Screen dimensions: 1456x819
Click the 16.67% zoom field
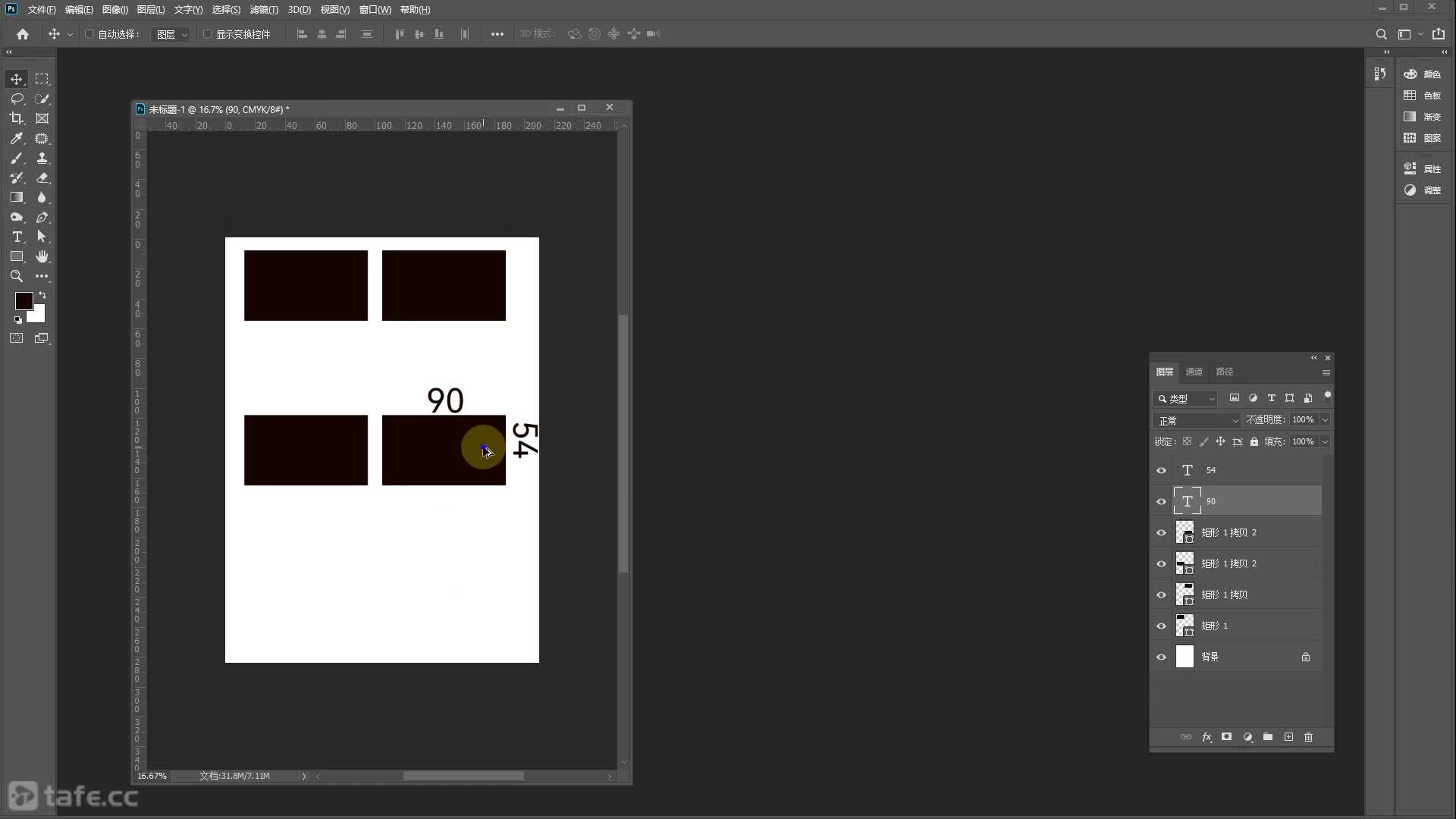(x=152, y=776)
